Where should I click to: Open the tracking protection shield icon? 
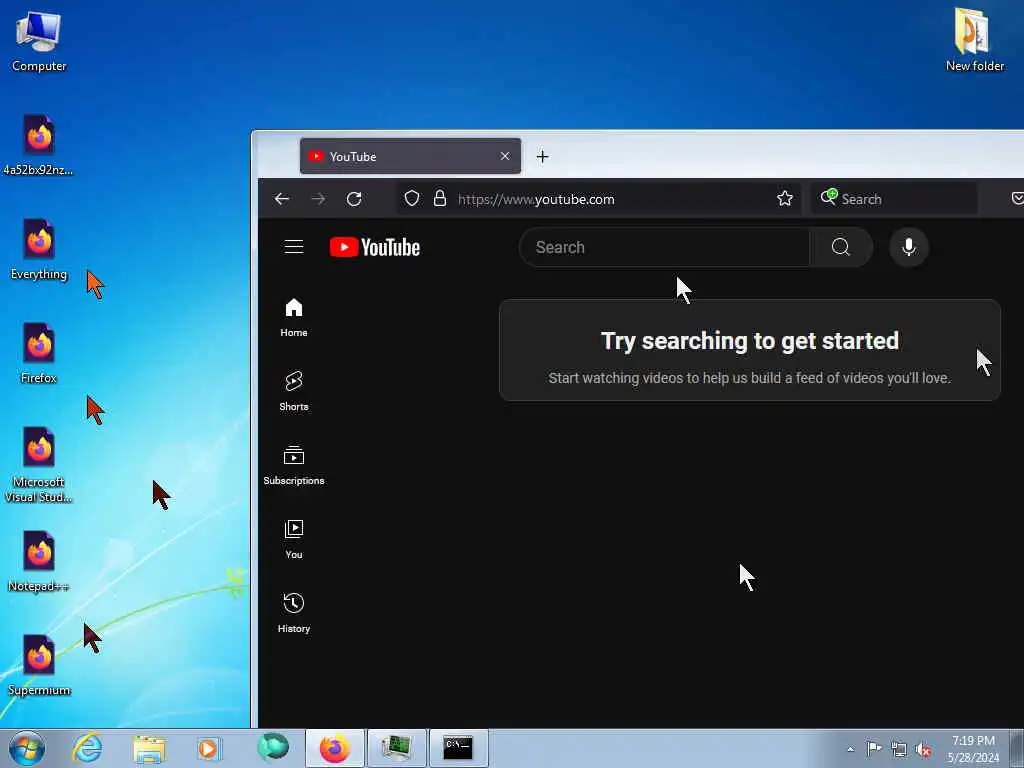[x=411, y=199]
